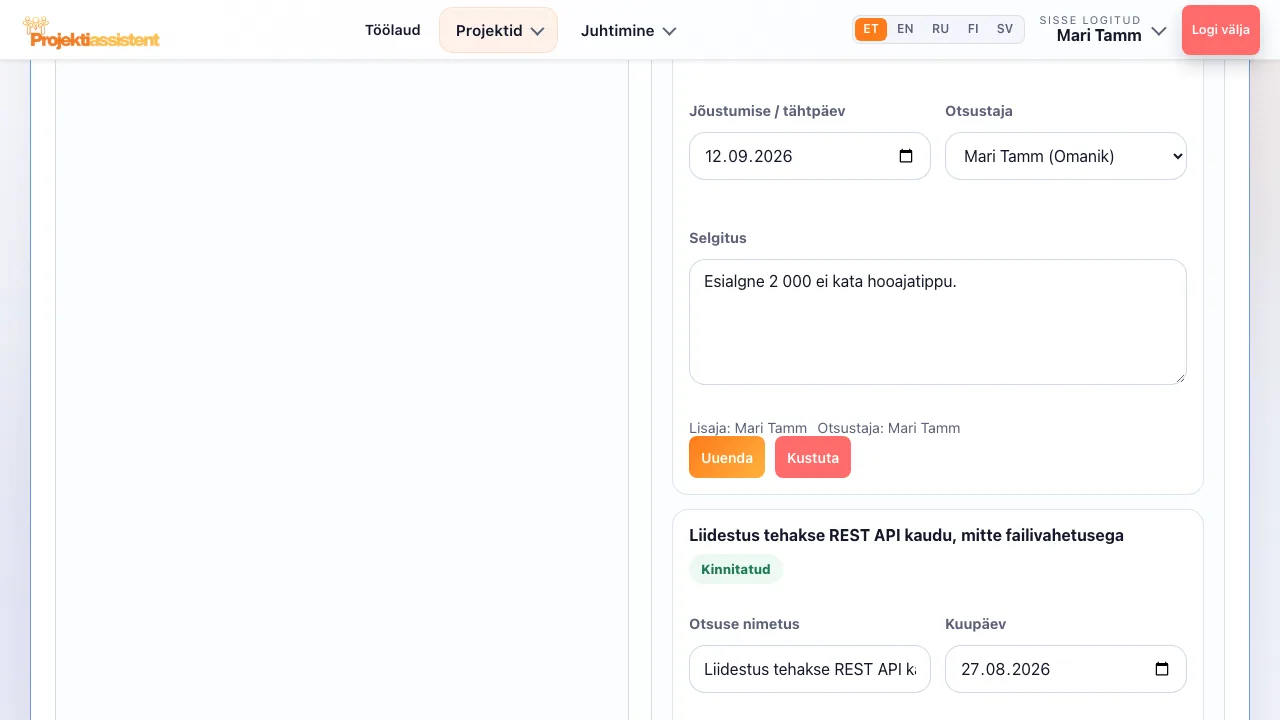1280x720 pixels.
Task: Click into the Selgitus text area
Action: point(938,322)
